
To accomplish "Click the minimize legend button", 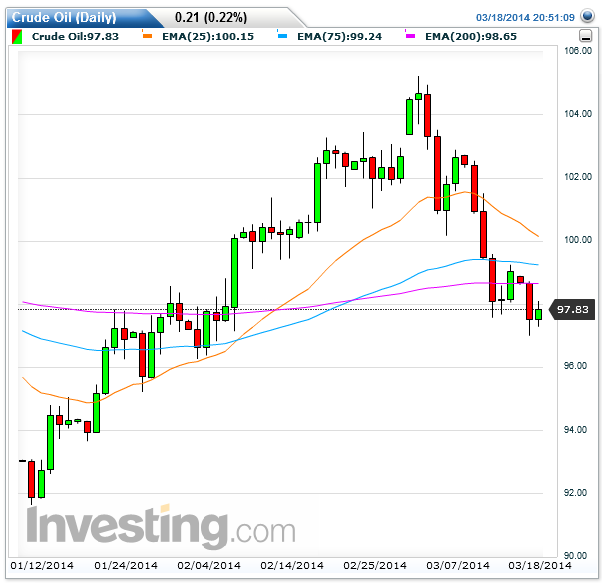I will [586, 36].
